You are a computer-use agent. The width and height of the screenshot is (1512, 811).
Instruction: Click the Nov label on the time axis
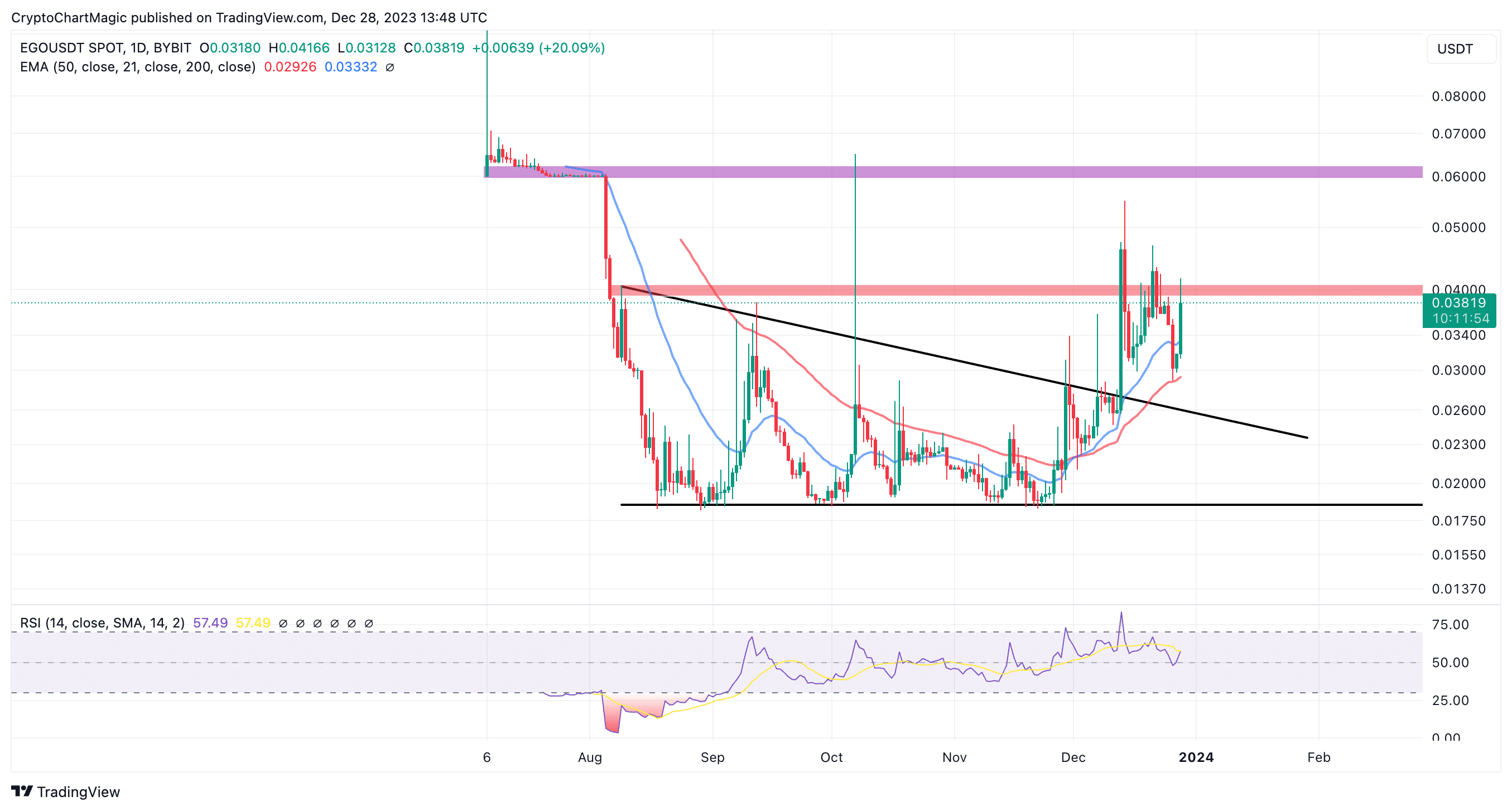pyautogui.click(x=955, y=757)
